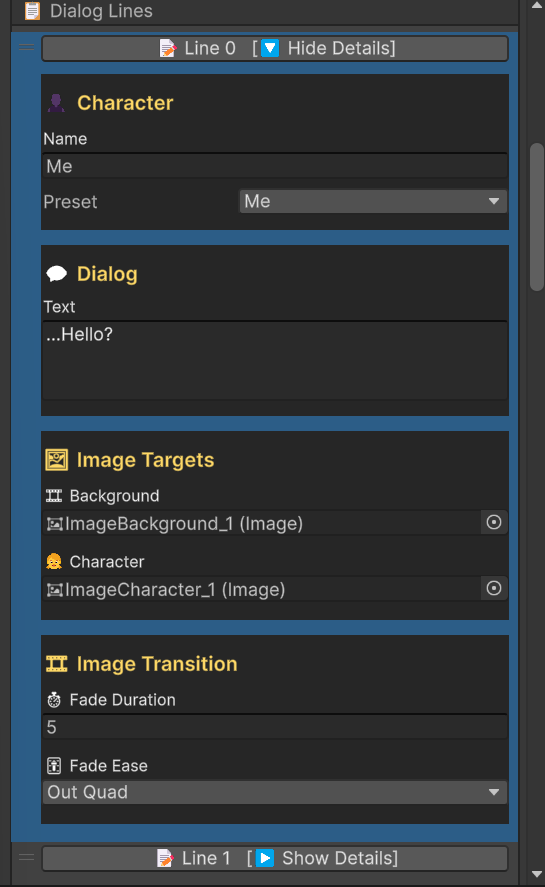Image resolution: width=545 pixels, height=887 pixels.
Task: Click the Image Targets picture icon
Action: pyautogui.click(x=56, y=460)
